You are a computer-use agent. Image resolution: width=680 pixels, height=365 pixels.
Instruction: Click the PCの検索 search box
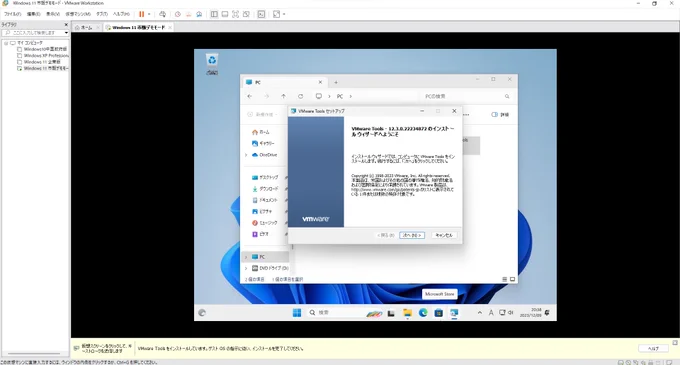[467, 96]
